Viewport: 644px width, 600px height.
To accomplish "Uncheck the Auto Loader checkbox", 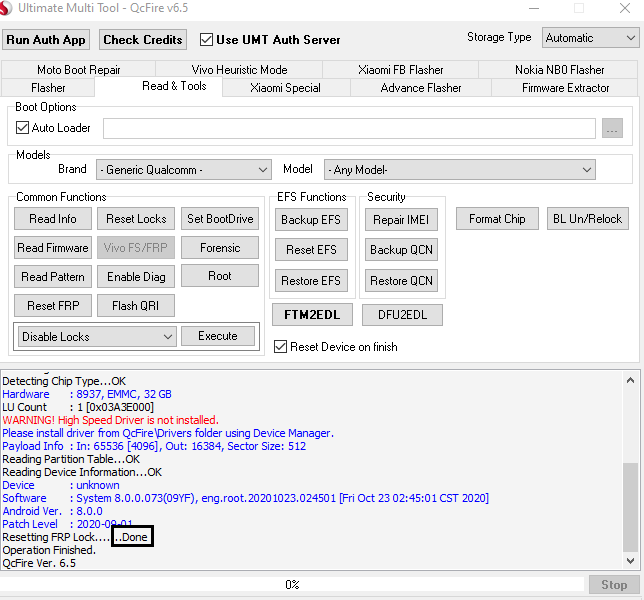I will click(x=22, y=128).
